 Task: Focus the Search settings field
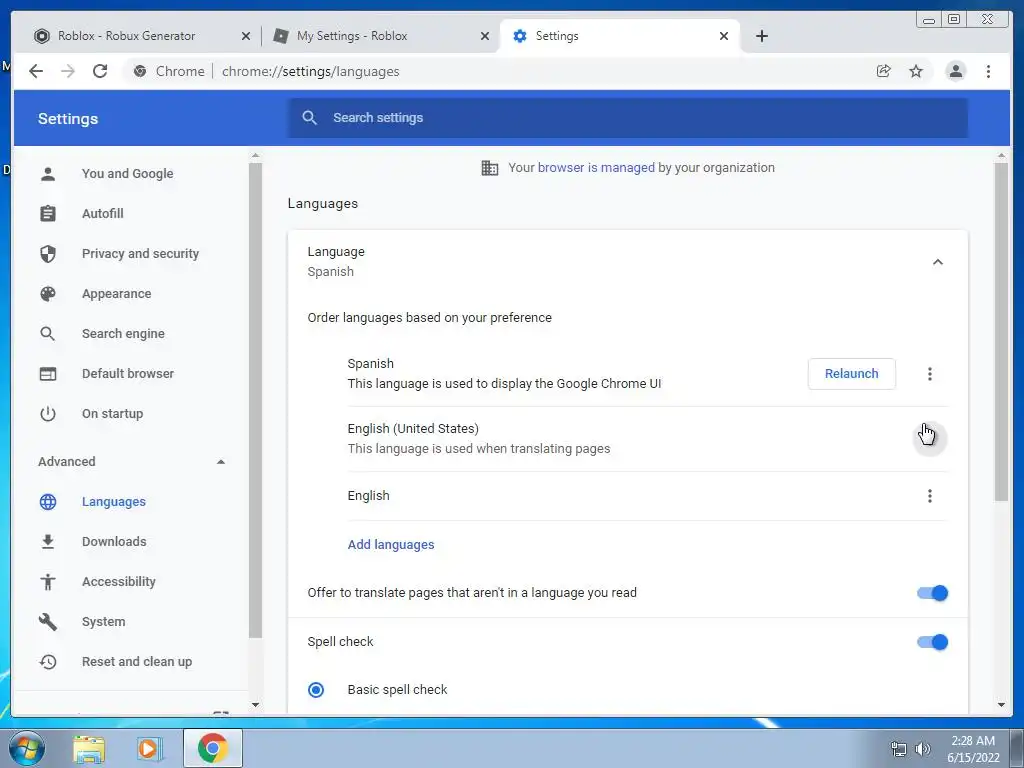pyautogui.click(x=628, y=118)
